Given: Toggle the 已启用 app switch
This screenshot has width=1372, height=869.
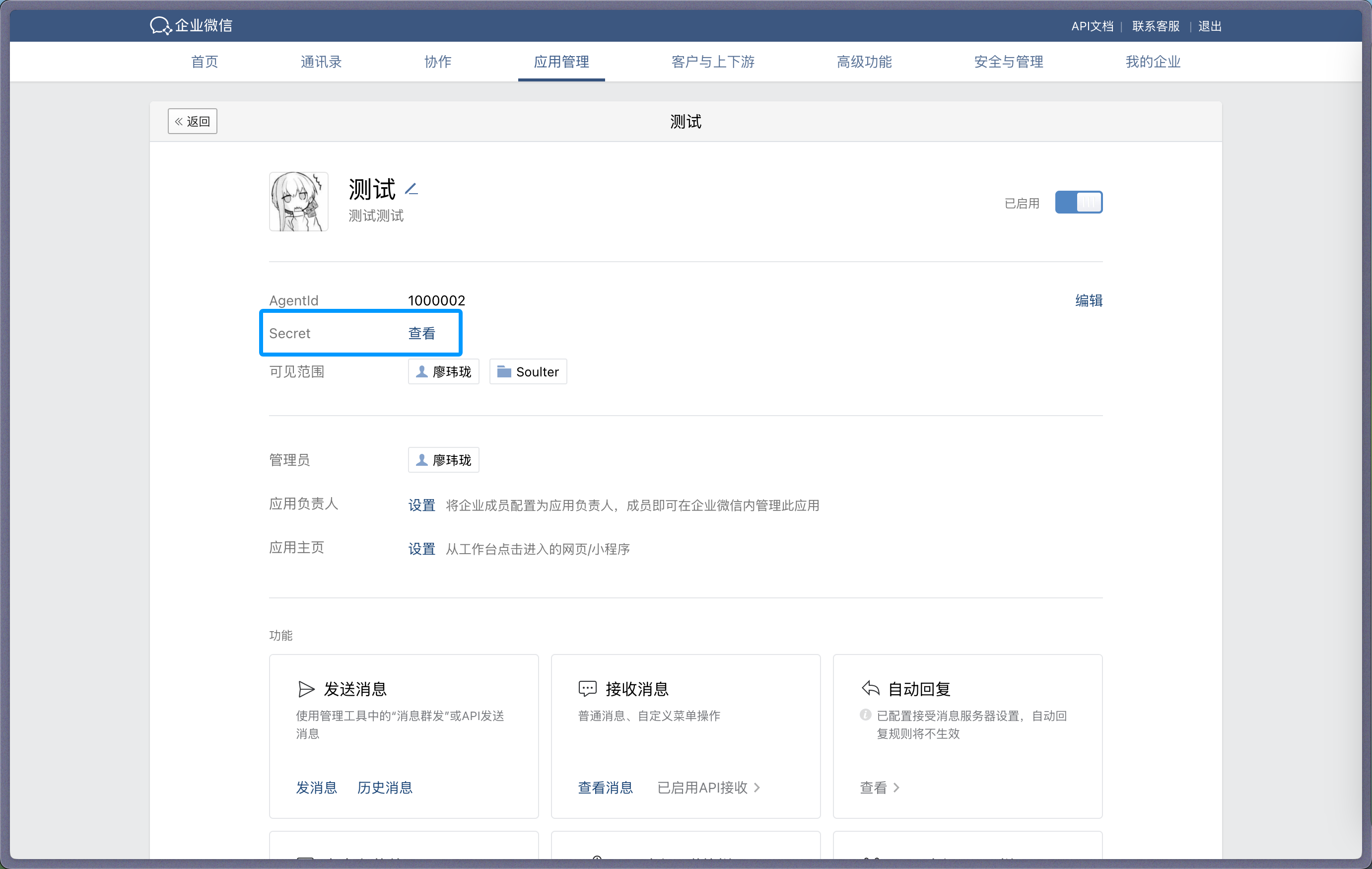Looking at the screenshot, I should pos(1078,203).
